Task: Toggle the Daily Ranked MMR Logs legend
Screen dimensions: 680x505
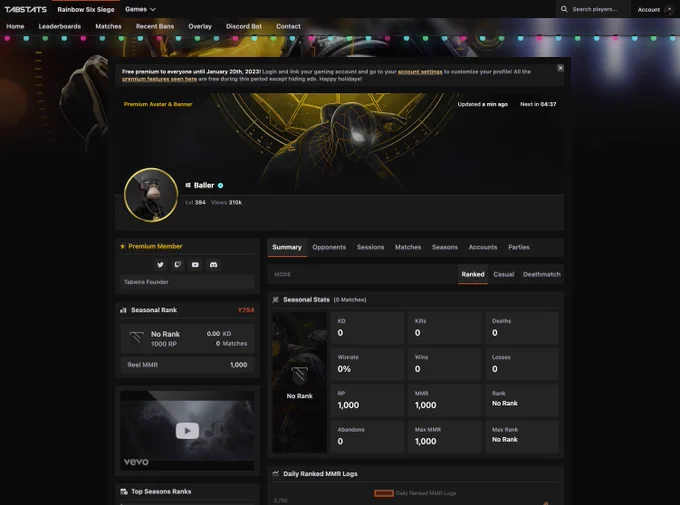Action: (415, 493)
